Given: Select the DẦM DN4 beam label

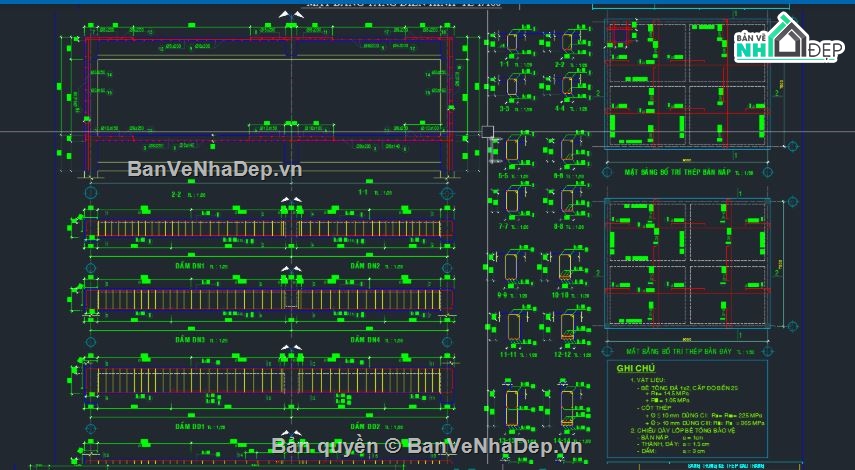Looking at the screenshot, I should [x=365, y=340].
